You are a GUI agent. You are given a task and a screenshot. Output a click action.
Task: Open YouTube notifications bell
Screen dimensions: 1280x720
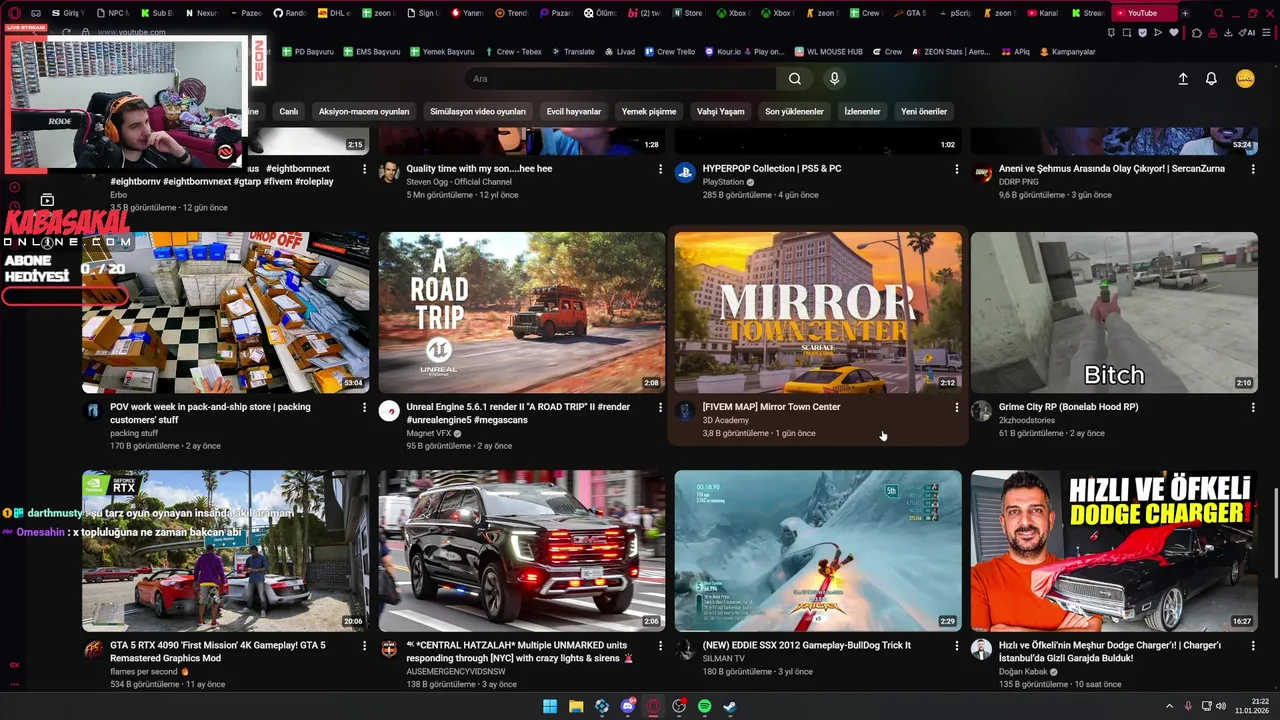[1211, 79]
